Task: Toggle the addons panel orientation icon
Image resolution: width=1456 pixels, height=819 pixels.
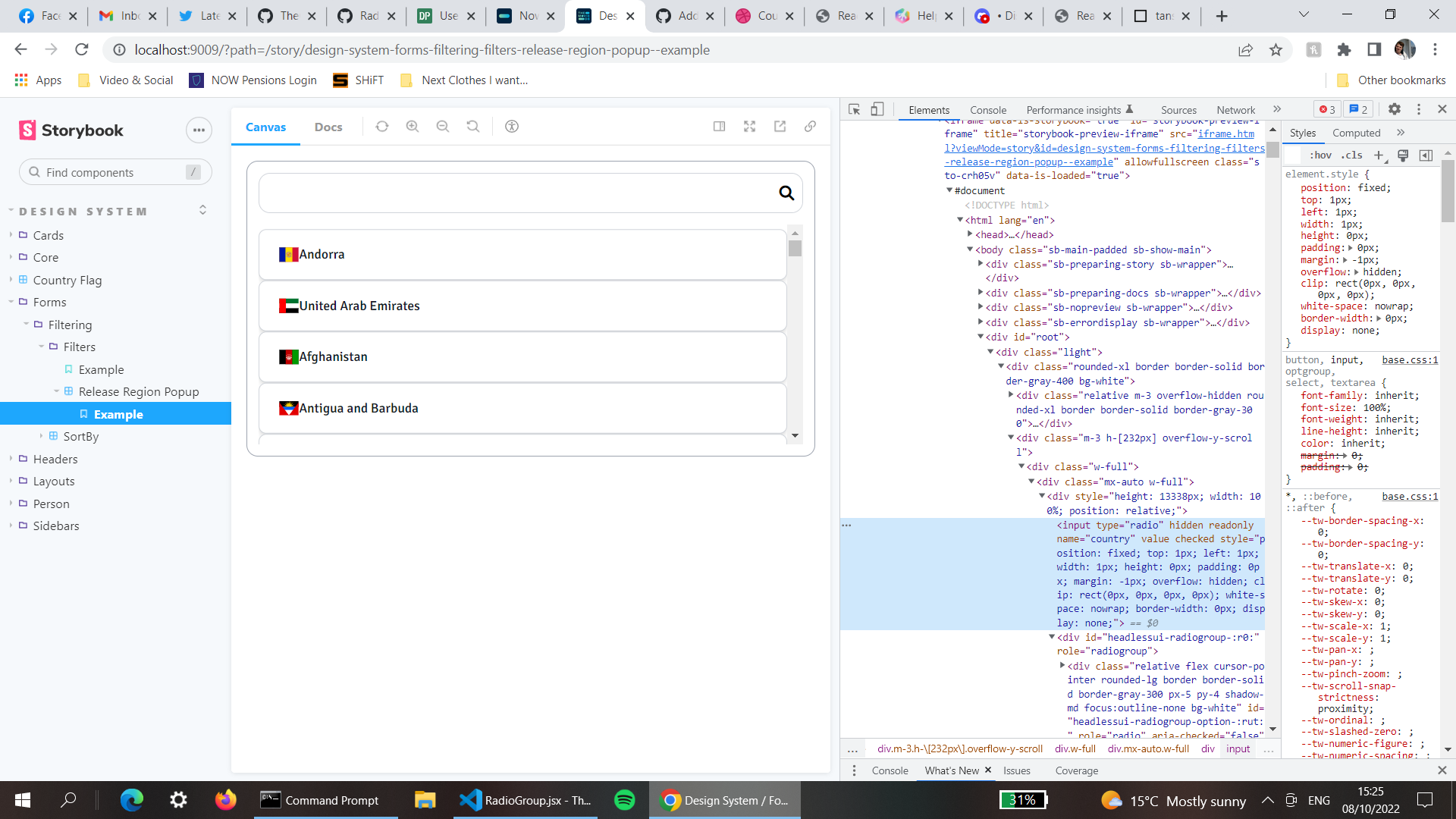Action: pyautogui.click(x=720, y=127)
